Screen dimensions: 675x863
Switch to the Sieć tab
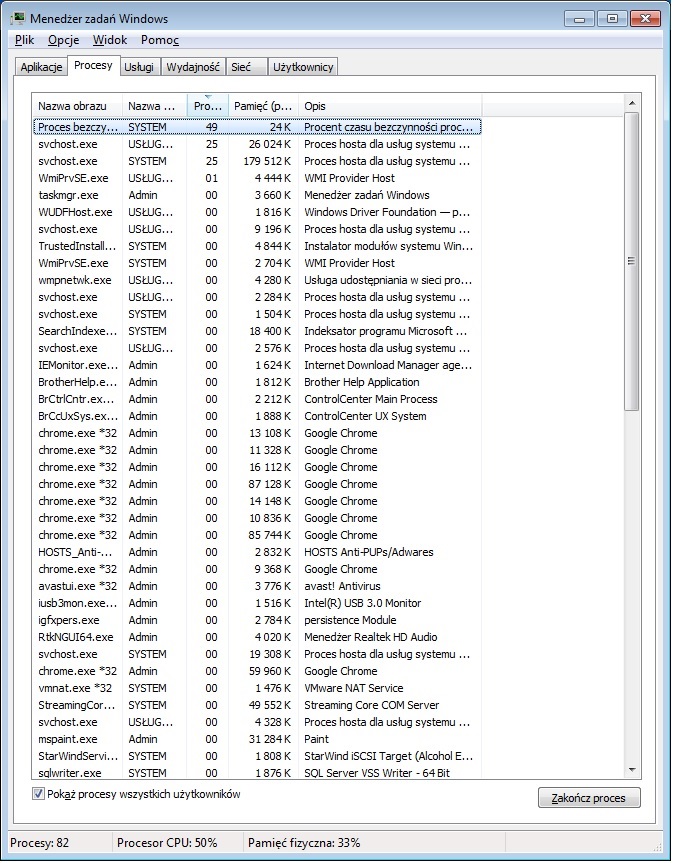click(246, 67)
